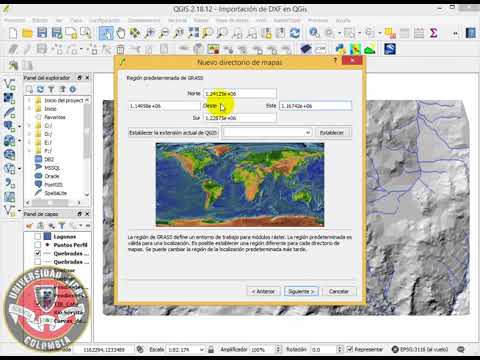
Task: Click Add PostGIS Layer elephant icon
Action: (8, 126)
